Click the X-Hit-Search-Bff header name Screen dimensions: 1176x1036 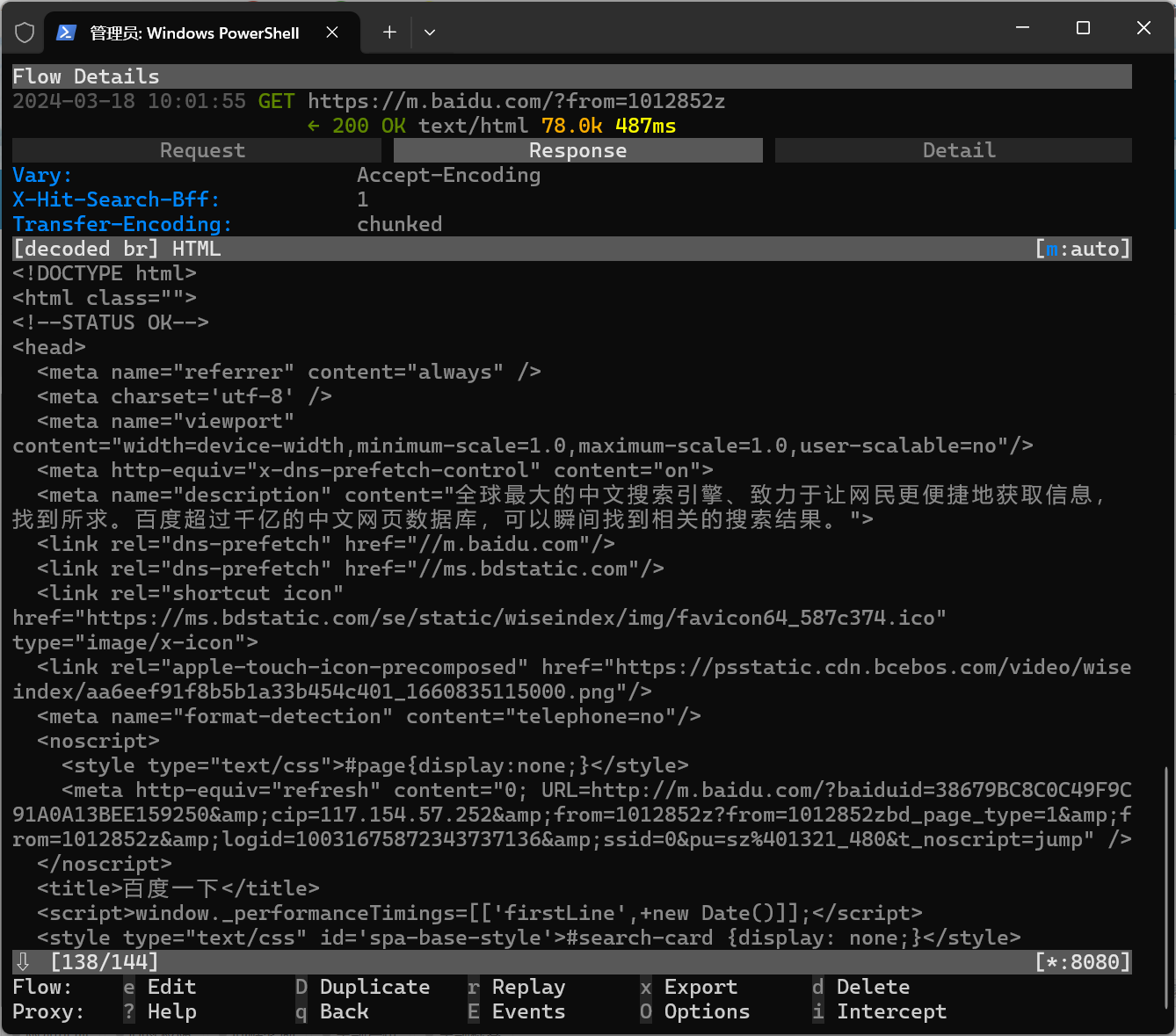[116, 199]
